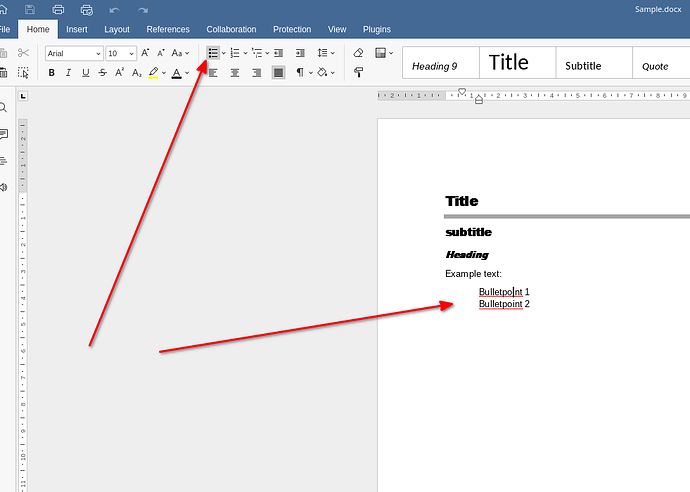690x492 pixels.
Task: Apply multilevel list formatting
Action: point(257,53)
